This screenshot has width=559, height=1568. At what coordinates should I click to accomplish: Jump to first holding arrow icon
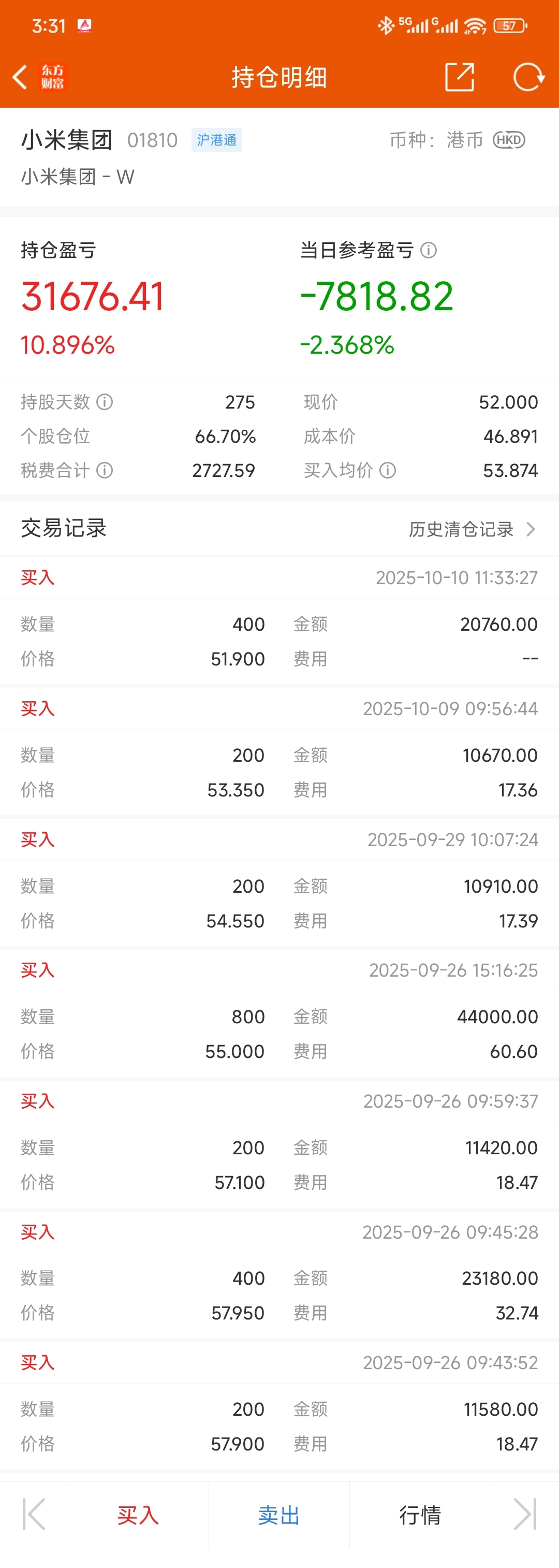34,1515
